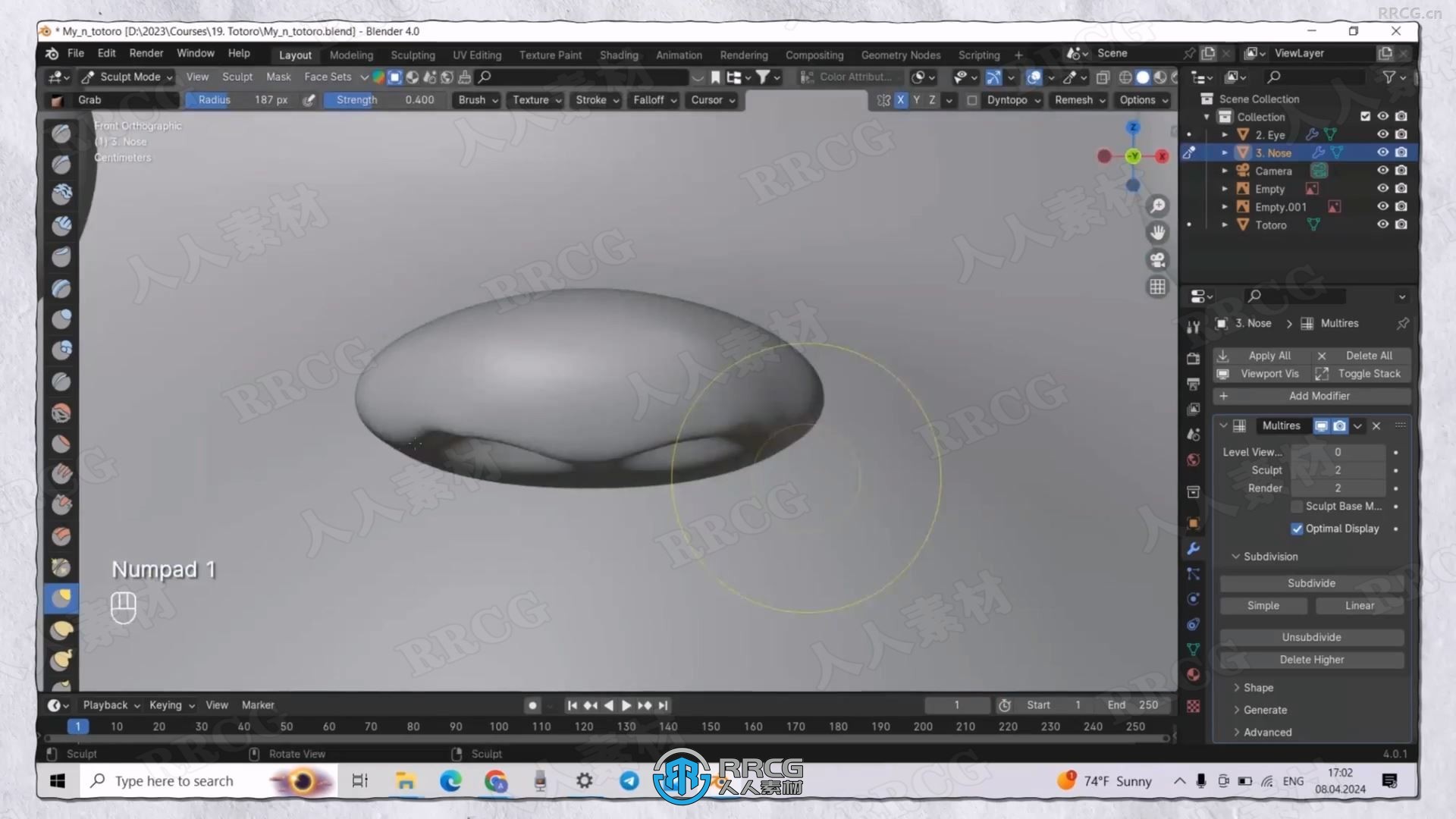Toggle auto keying record button
Image resolution: width=1456 pixels, height=819 pixels.
pos(532,705)
